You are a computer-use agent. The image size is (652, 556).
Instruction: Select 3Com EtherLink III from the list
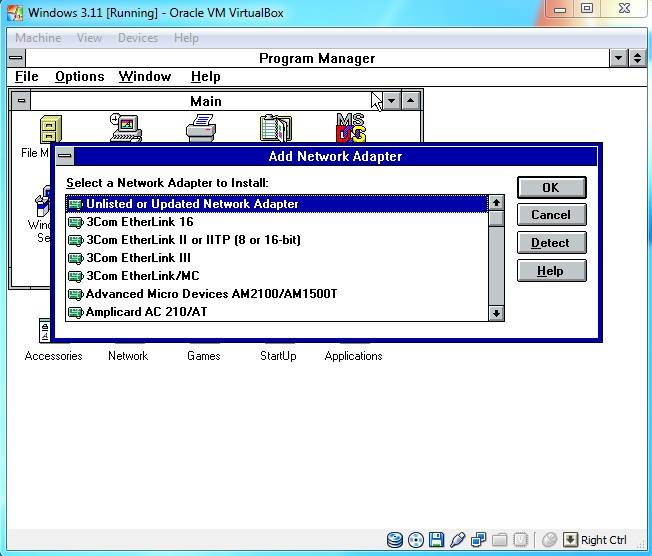tap(138, 258)
